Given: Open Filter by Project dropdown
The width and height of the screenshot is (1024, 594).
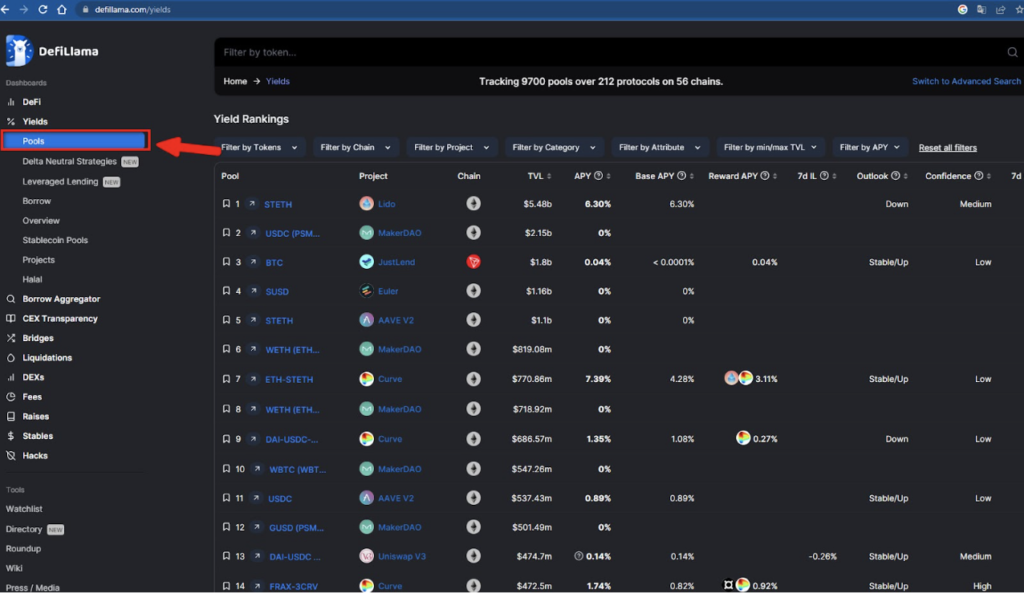Looking at the screenshot, I should (x=452, y=148).
